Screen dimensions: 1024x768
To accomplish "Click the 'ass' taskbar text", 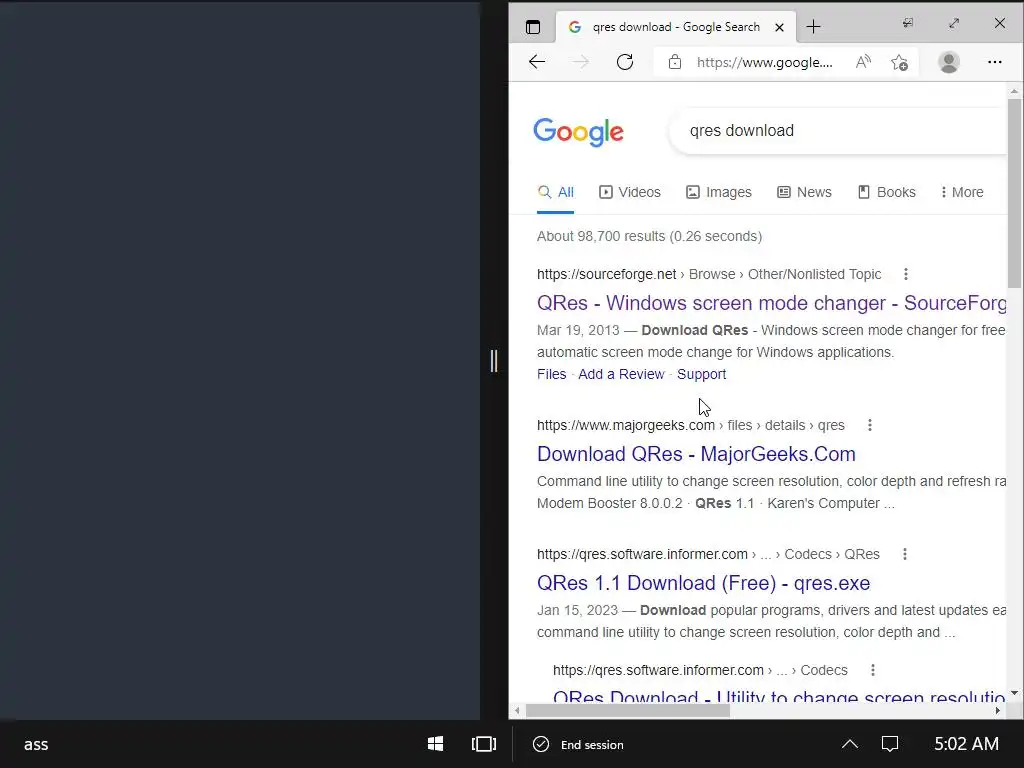I will click(36, 744).
